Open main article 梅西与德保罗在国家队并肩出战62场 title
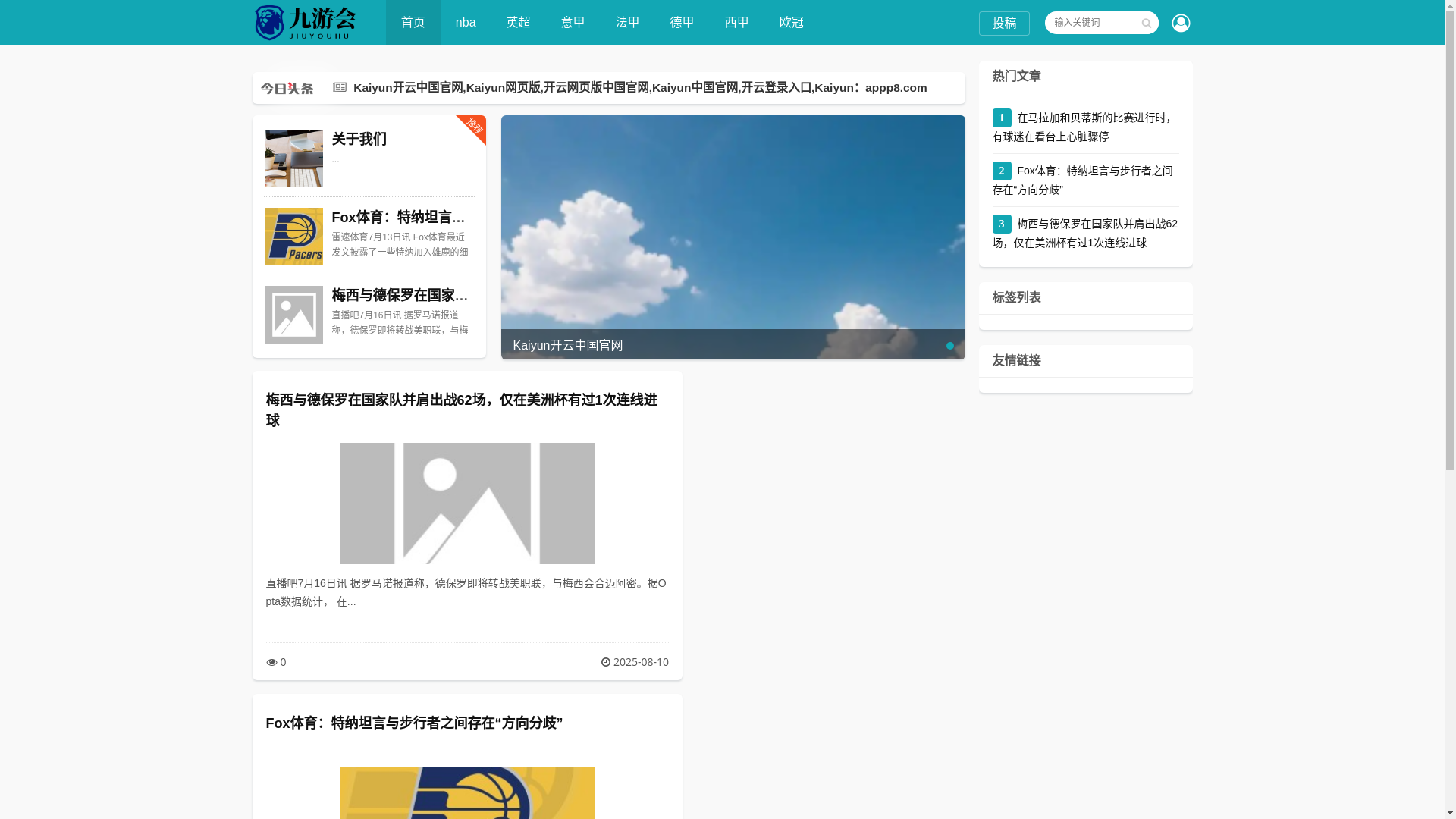 pos(462,410)
